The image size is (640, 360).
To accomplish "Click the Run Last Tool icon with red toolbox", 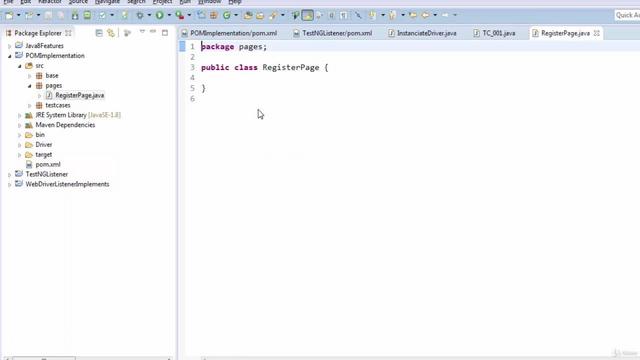I will (x=180, y=16).
